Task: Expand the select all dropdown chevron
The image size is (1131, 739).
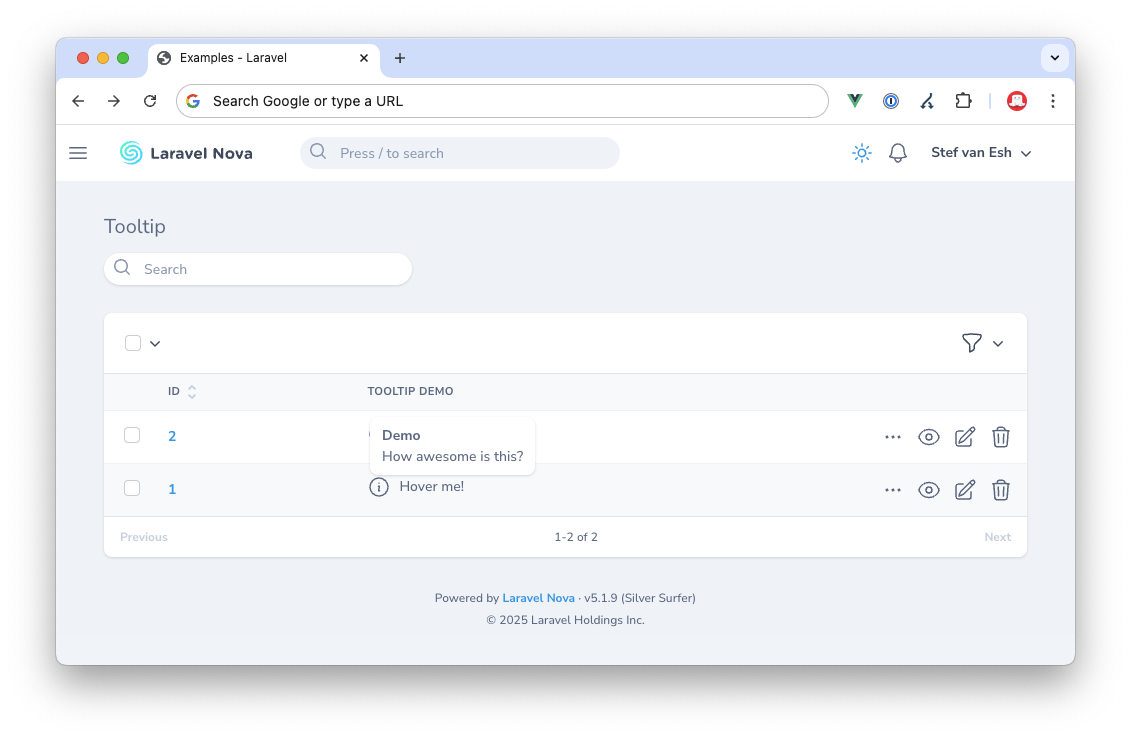Action: point(155,344)
